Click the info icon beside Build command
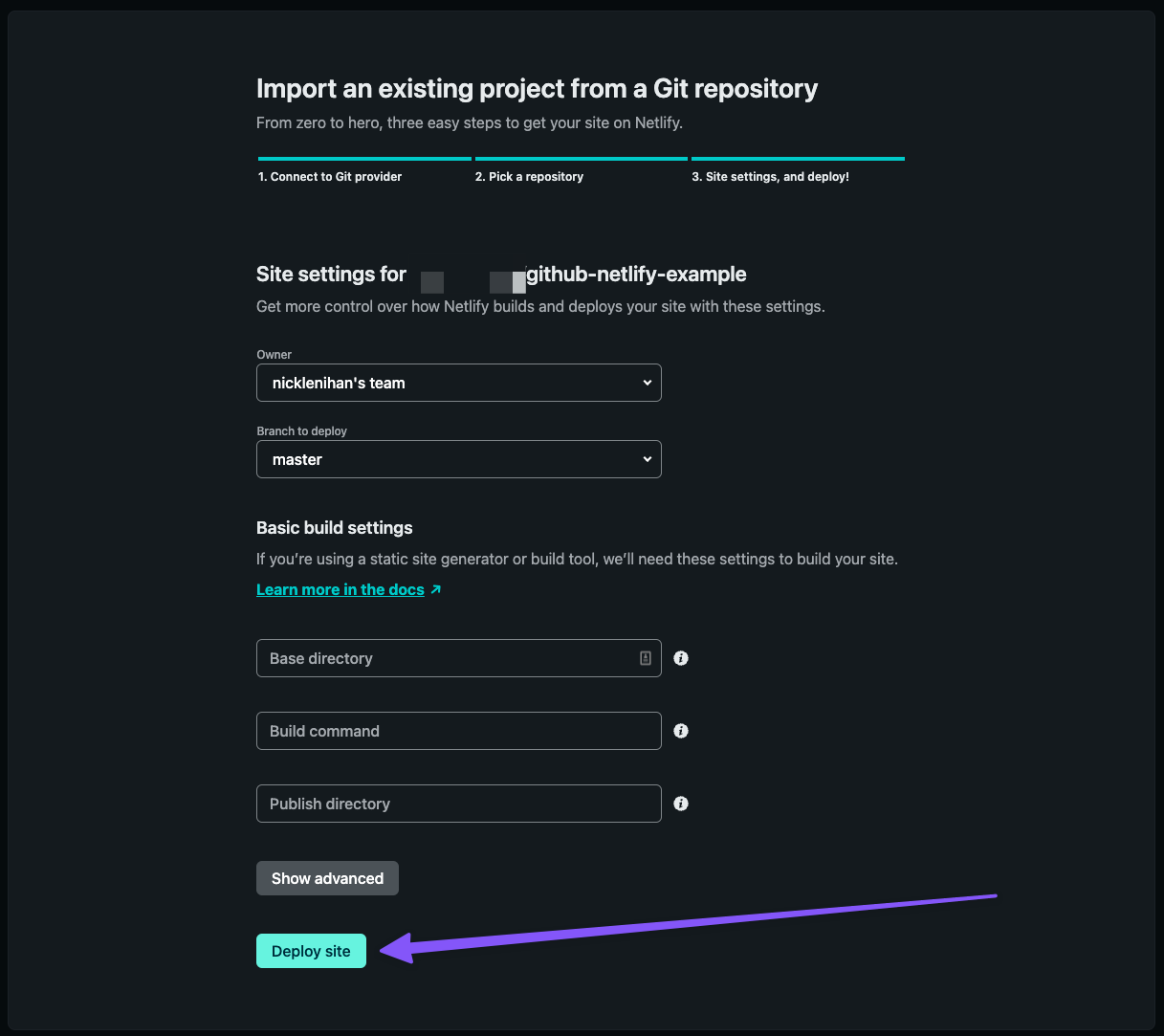Screen dimensions: 1164x1036 tap(681, 731)
